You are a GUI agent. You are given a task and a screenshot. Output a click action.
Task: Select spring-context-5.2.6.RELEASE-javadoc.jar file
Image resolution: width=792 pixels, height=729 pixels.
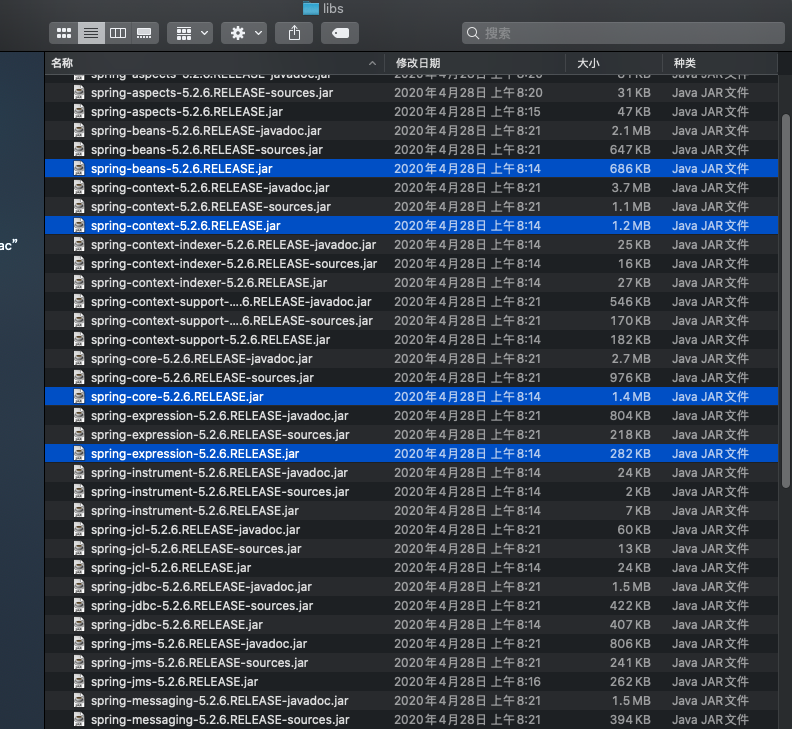[412, 187]
